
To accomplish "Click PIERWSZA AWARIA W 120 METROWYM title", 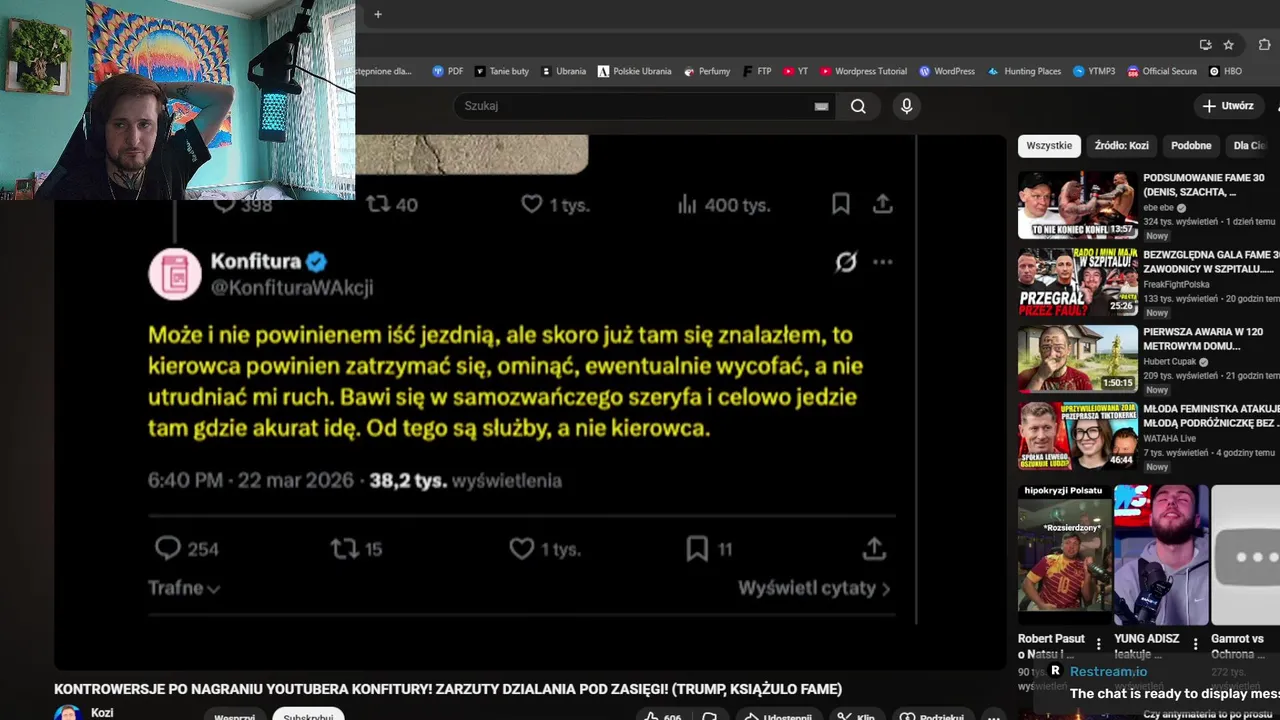I will coord(1204,339).
